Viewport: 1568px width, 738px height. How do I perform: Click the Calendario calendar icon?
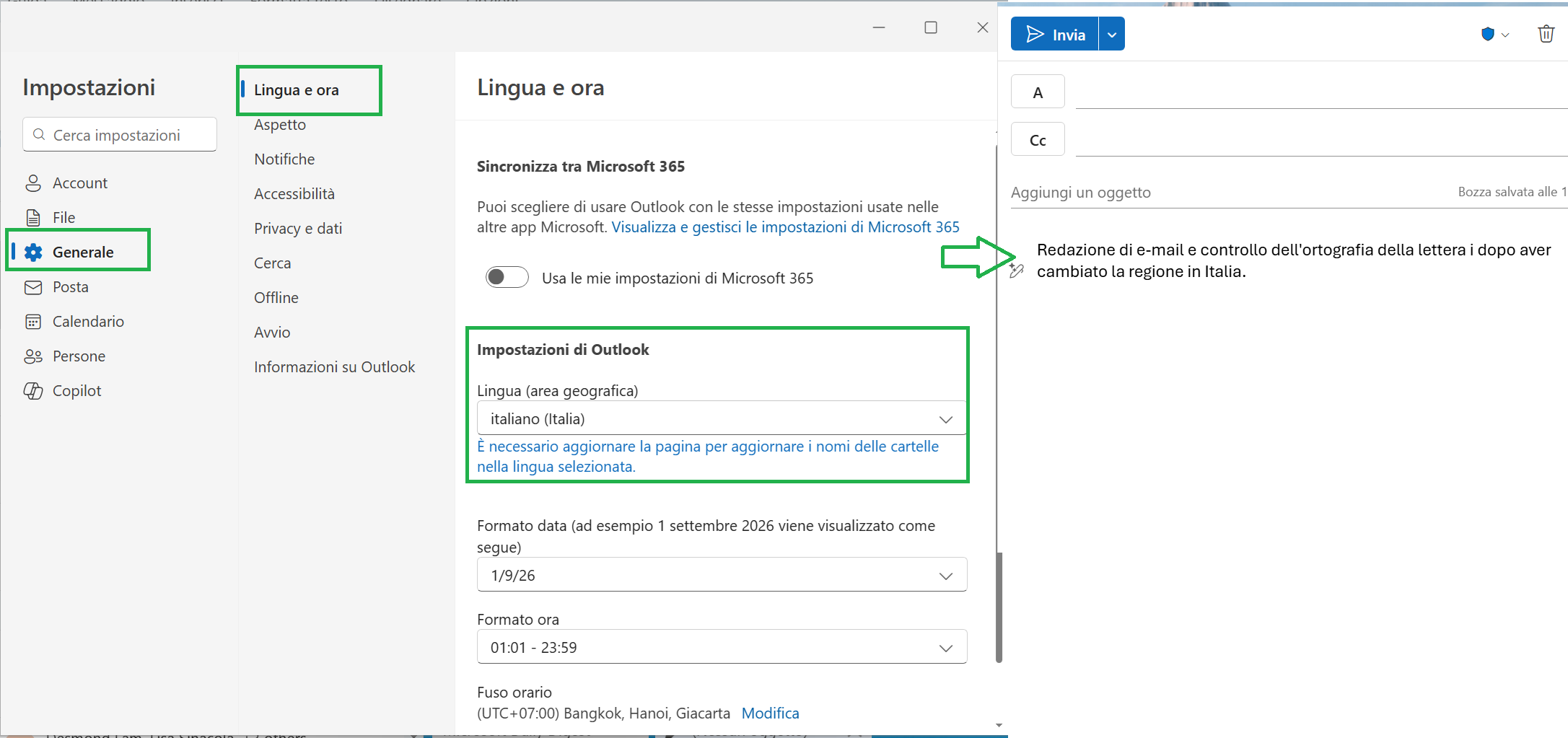(x=33, y=322)
